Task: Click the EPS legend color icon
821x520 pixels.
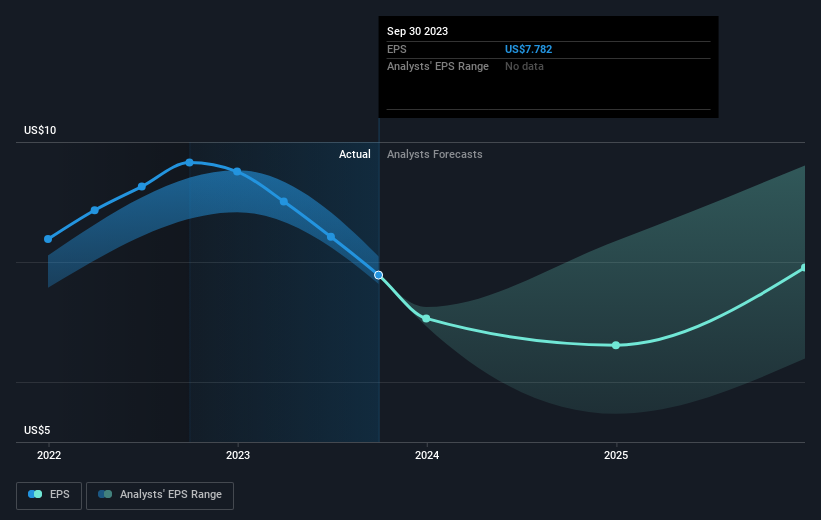Action: point(35,494)
